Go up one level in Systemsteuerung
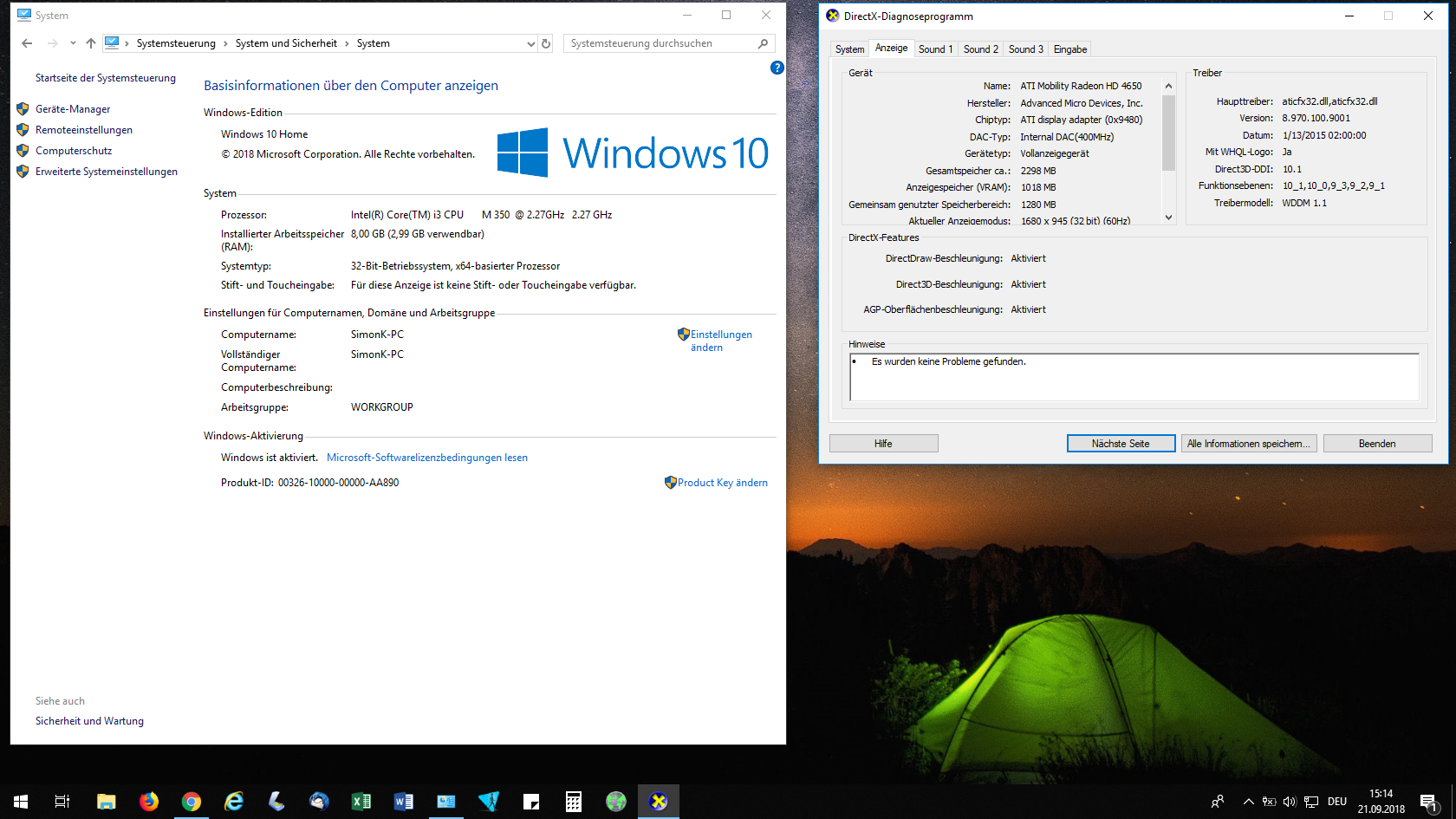1456x819 pixels. [91, 43]
